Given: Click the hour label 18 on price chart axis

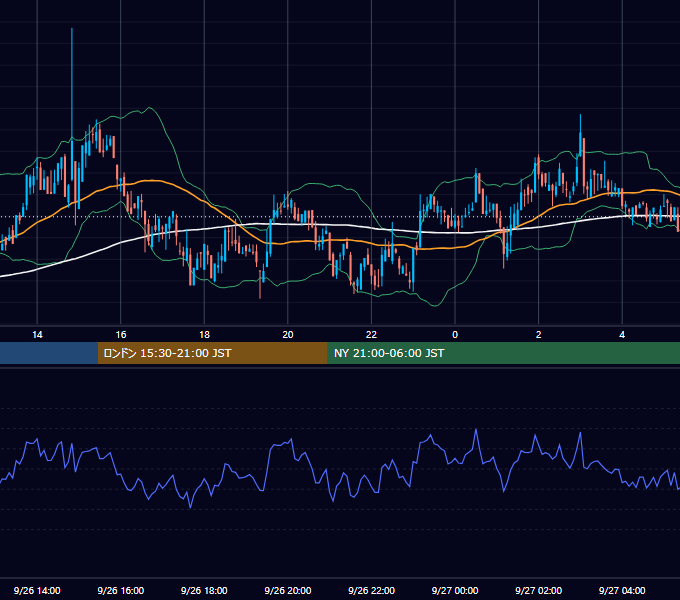Looking at the screenshot, I should pos(204,335).
